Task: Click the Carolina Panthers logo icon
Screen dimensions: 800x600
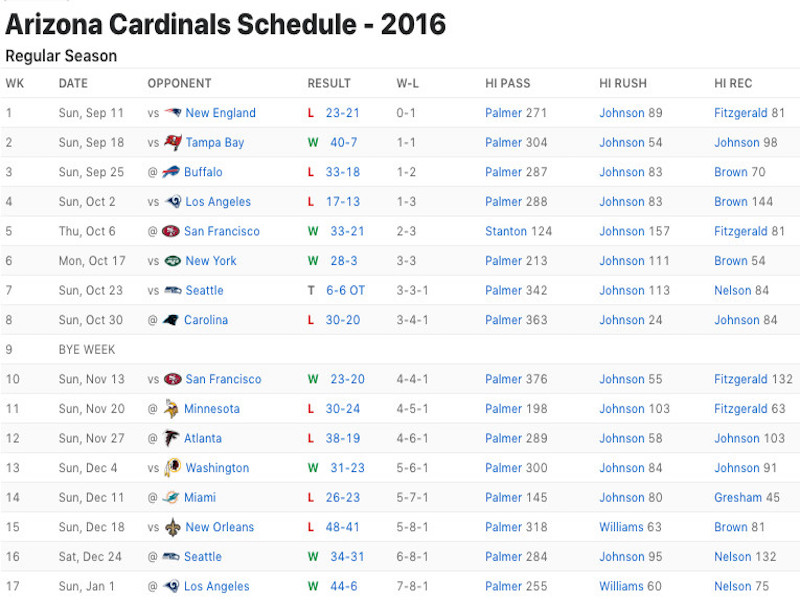Action: click(x=171, y=320)
